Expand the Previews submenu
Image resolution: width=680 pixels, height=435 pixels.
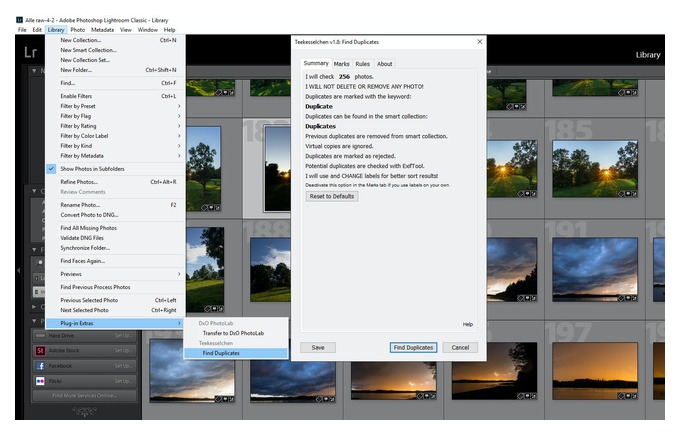tap(115, 274)
